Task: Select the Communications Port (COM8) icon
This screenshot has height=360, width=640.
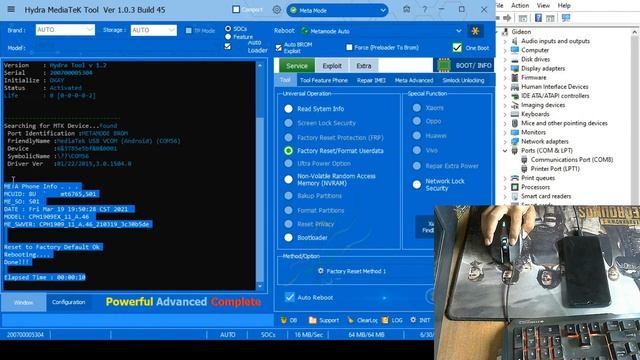Action: pyautogui.click(x=524, y=160)
